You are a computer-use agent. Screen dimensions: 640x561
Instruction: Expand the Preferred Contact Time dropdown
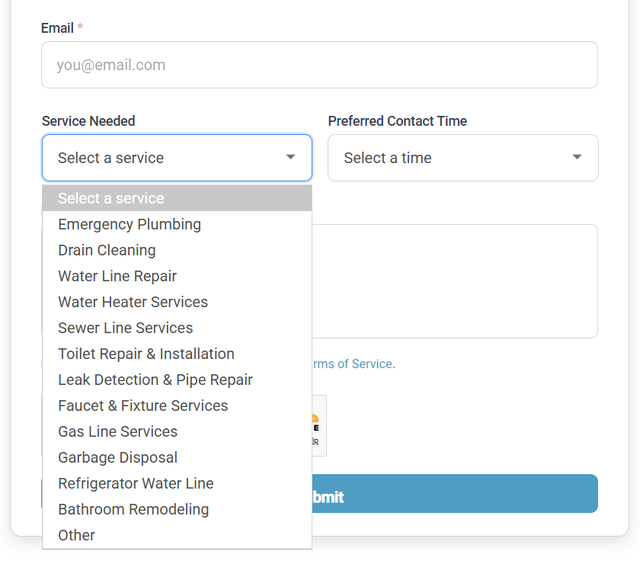tap(462, 158)
